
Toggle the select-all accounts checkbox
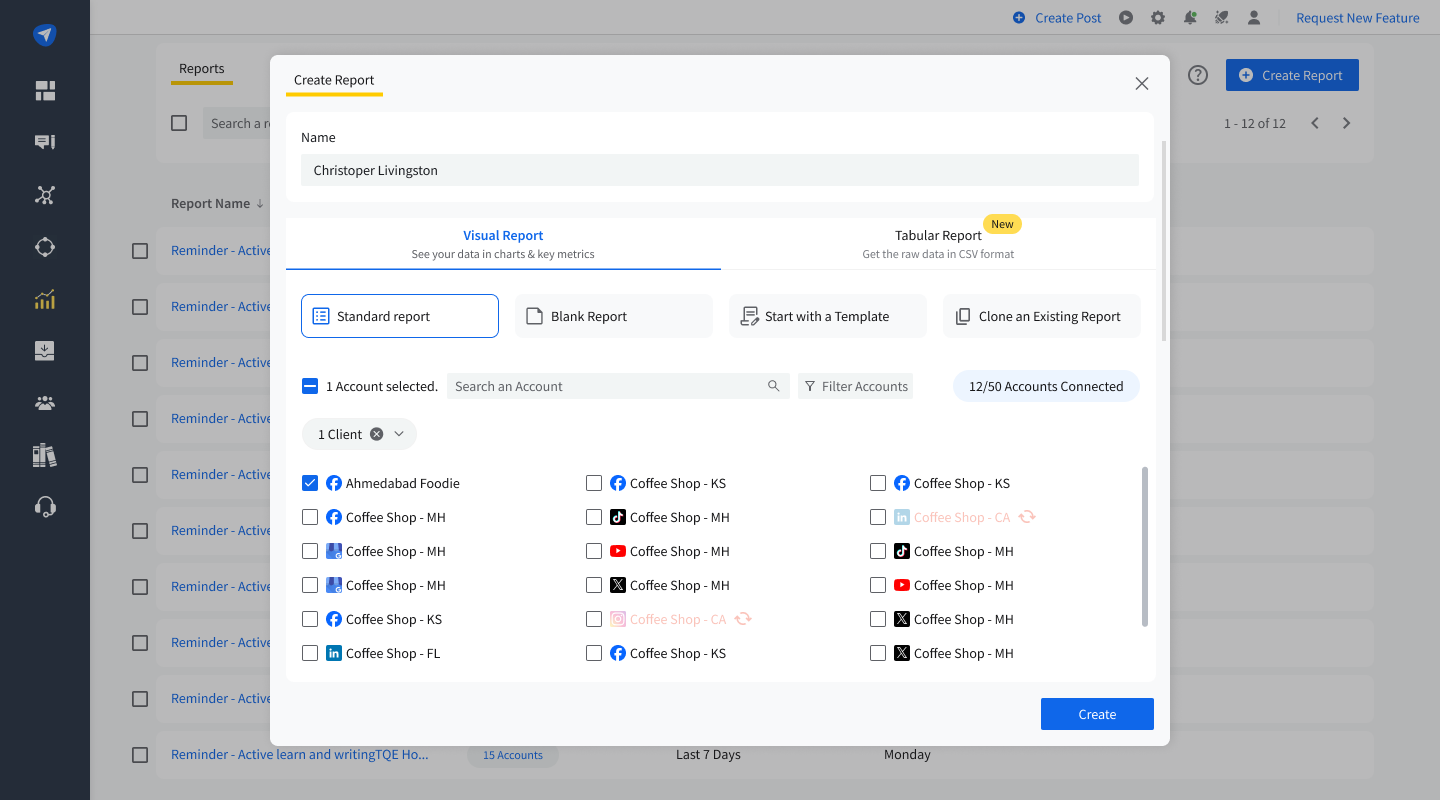click(x=310, y=386)
